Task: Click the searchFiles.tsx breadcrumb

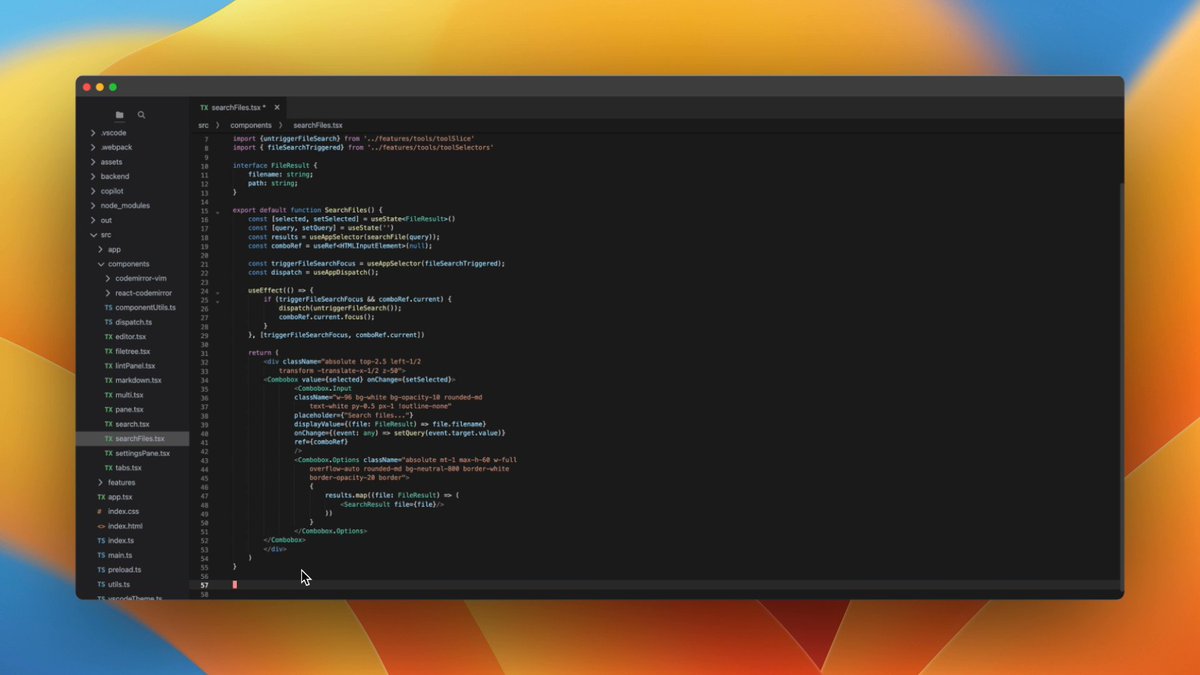Action: [318, 125]
